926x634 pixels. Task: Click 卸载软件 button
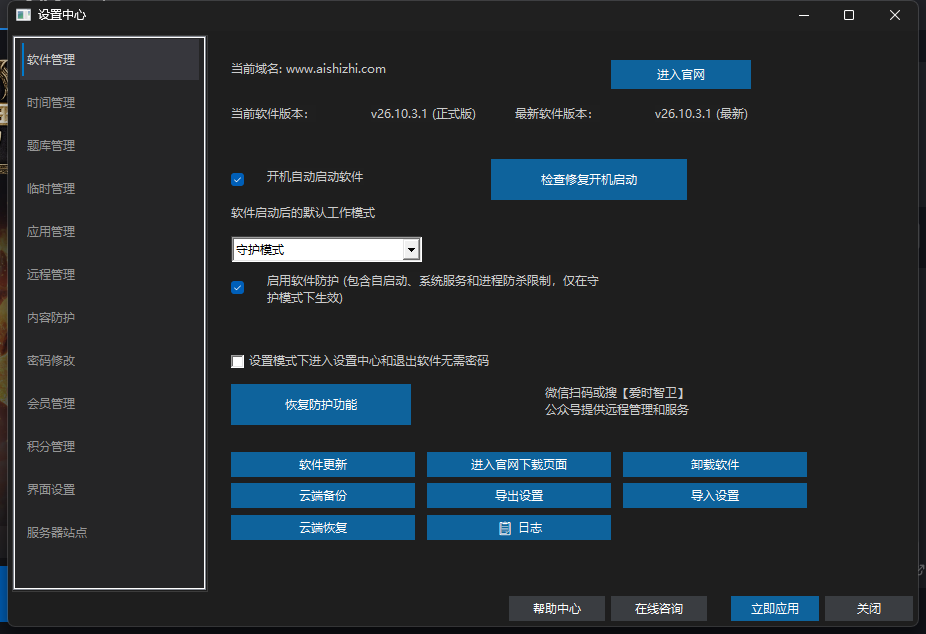click(x=715, y=465)
